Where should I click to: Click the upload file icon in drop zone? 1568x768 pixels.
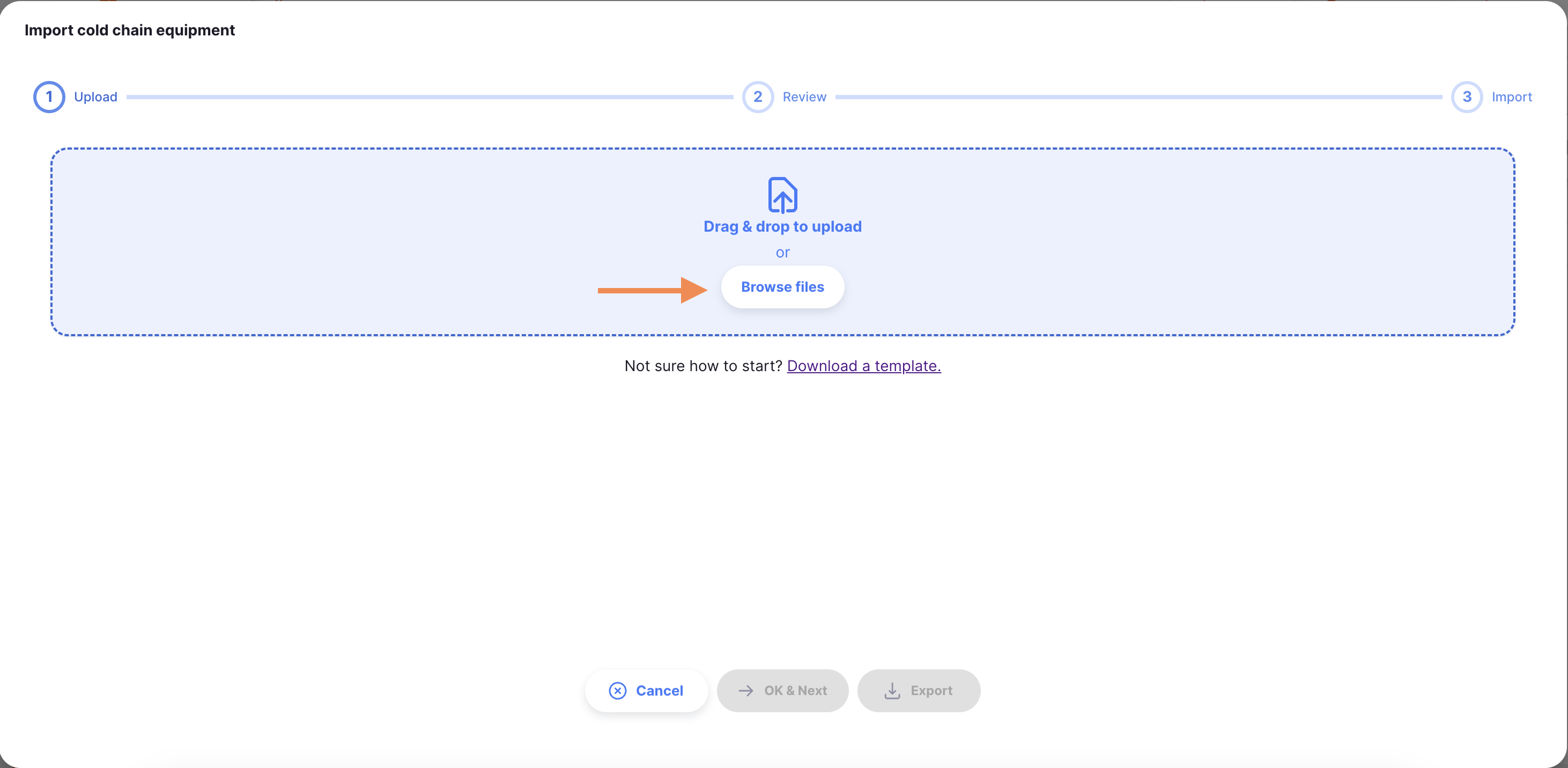[x=782, y=195]
